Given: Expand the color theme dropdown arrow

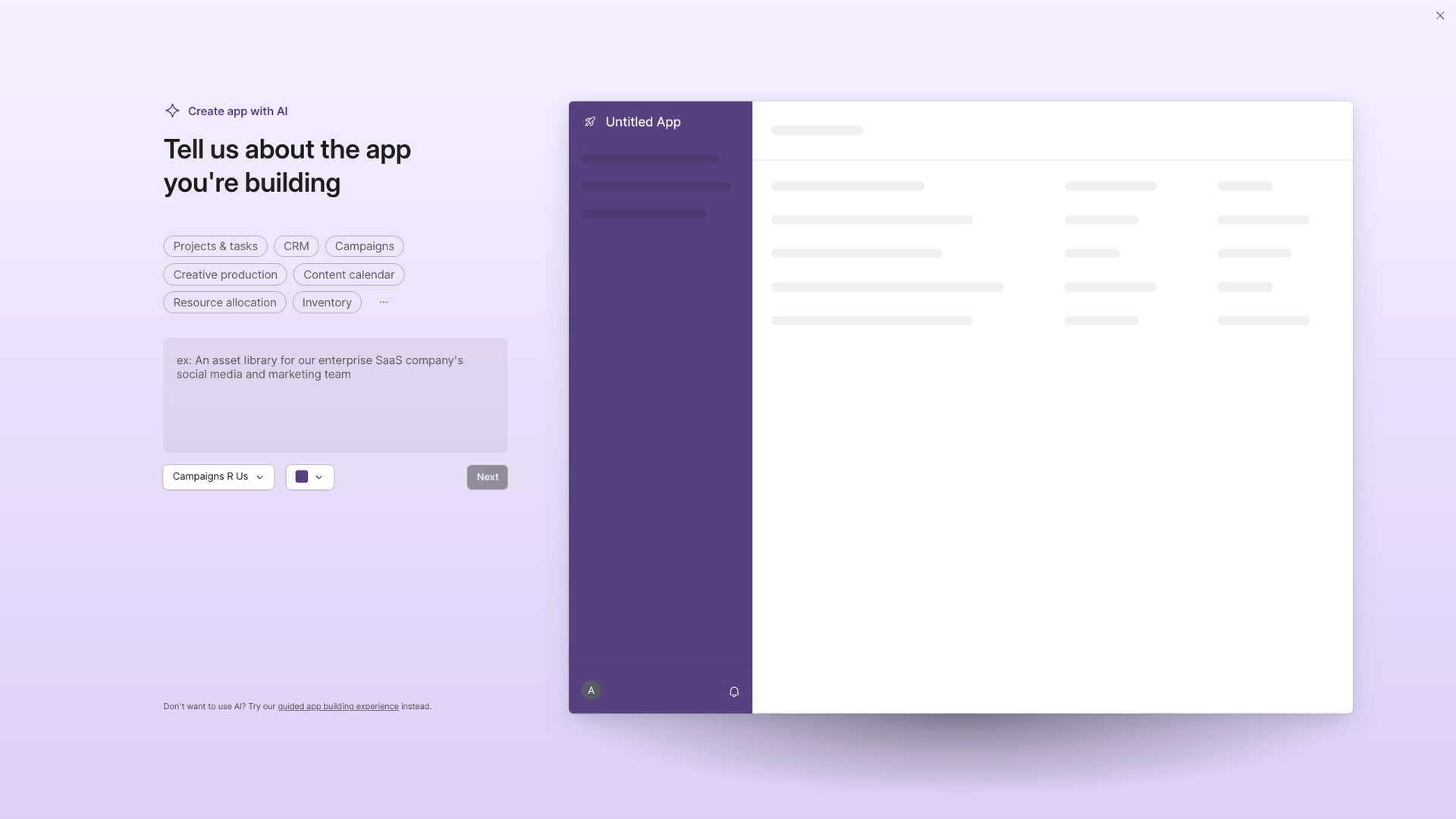Looking at the screenshot, I should point(319,477).
